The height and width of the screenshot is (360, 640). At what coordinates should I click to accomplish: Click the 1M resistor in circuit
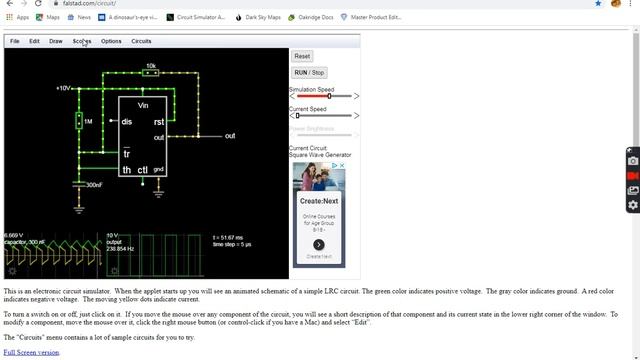[79, 120]
